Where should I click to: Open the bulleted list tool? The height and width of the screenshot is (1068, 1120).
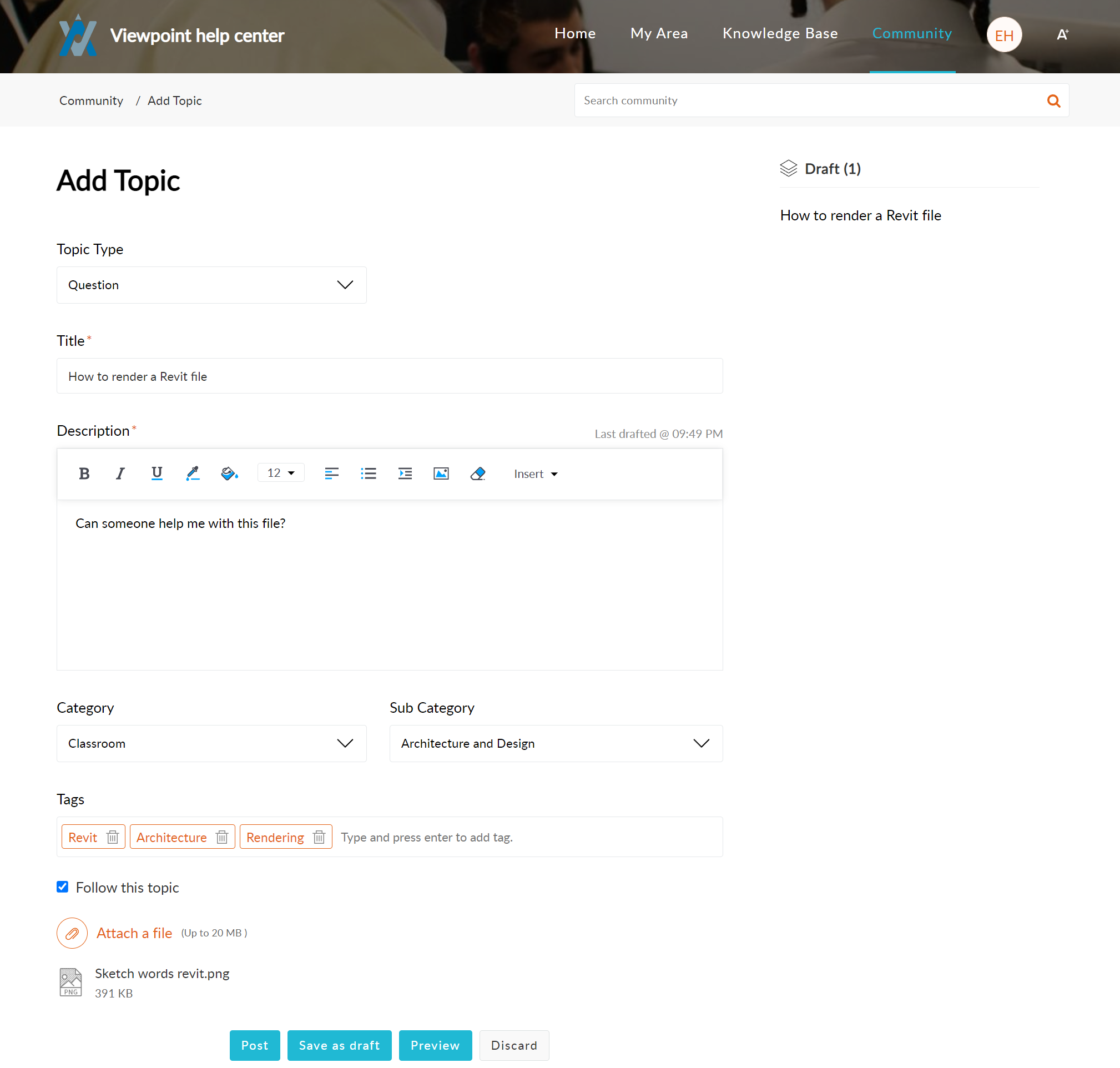point(368,473)
